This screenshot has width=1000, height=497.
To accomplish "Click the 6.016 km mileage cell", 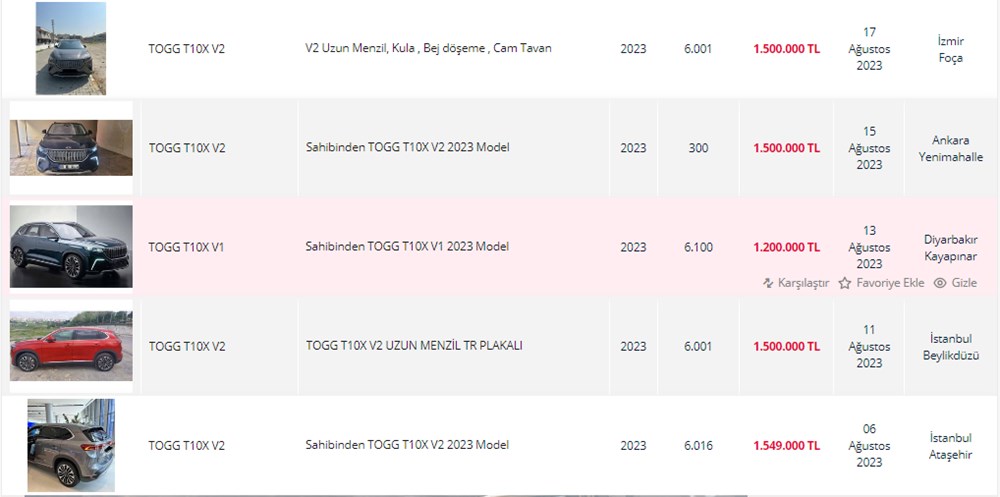I will [698, 445].
